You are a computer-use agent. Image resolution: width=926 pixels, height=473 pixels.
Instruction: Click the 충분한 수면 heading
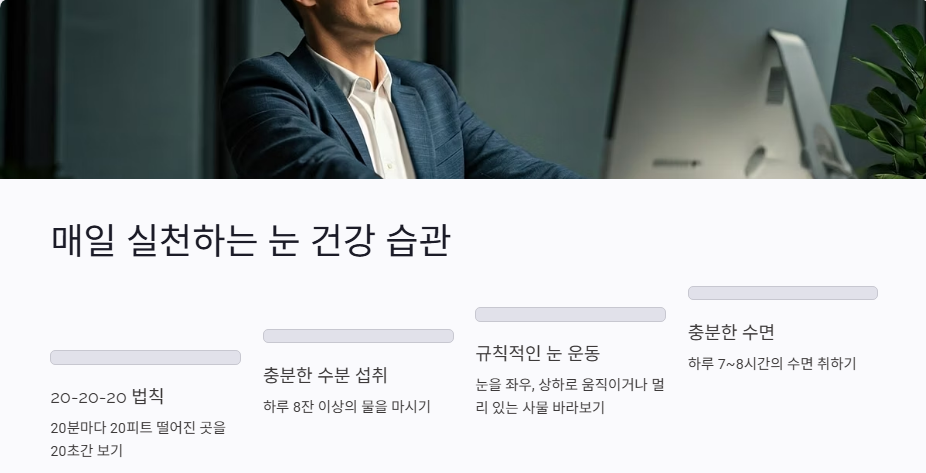click(x=731, y=332)
